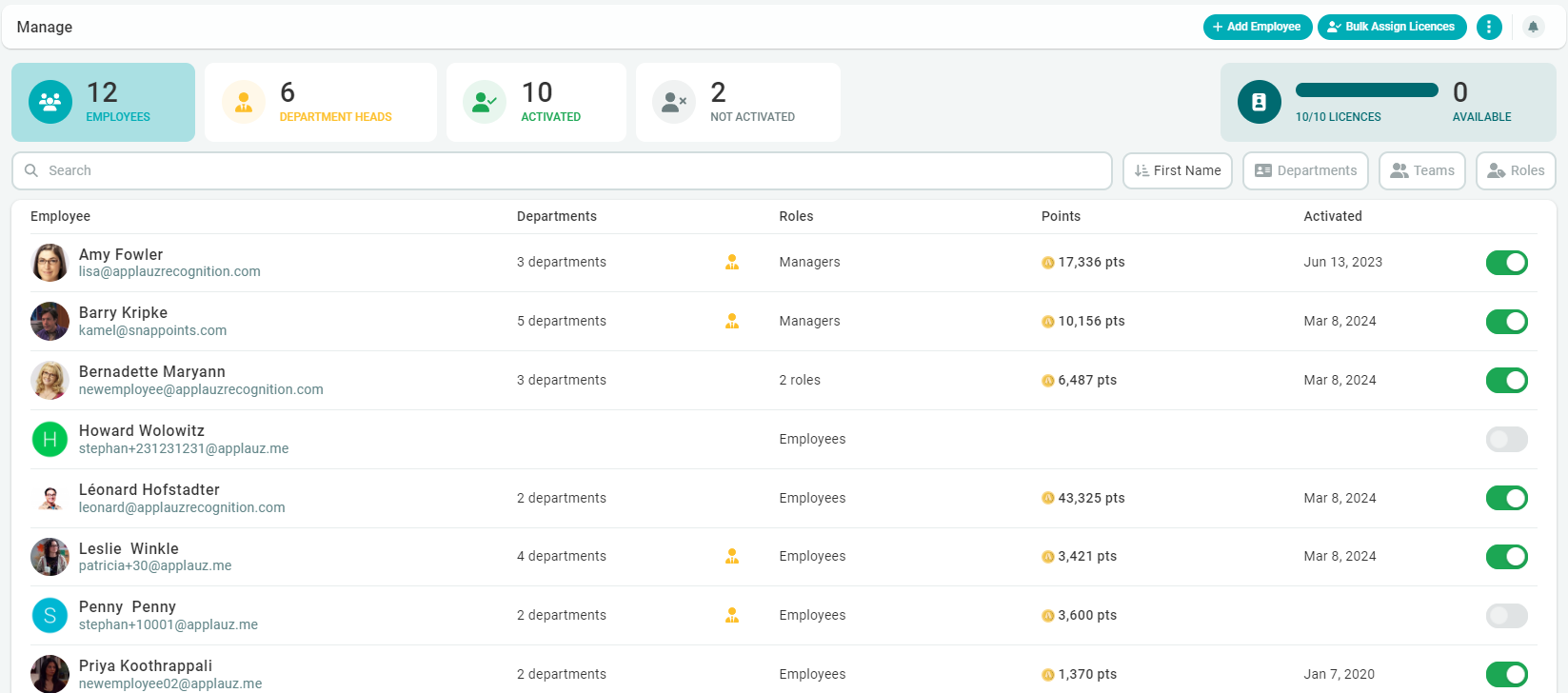Click the Bulk Assign Licences button

click(x=1391, y=27)
